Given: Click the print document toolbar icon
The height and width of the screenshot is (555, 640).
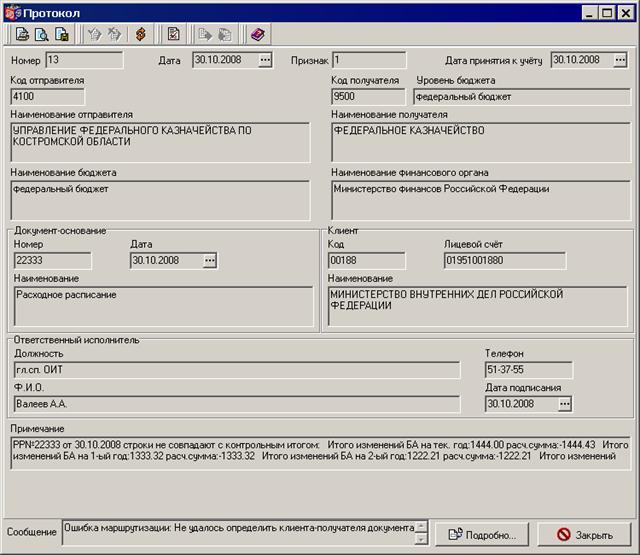Looking at the screenshot, I should pyautogui.click(x=22, y=34).
